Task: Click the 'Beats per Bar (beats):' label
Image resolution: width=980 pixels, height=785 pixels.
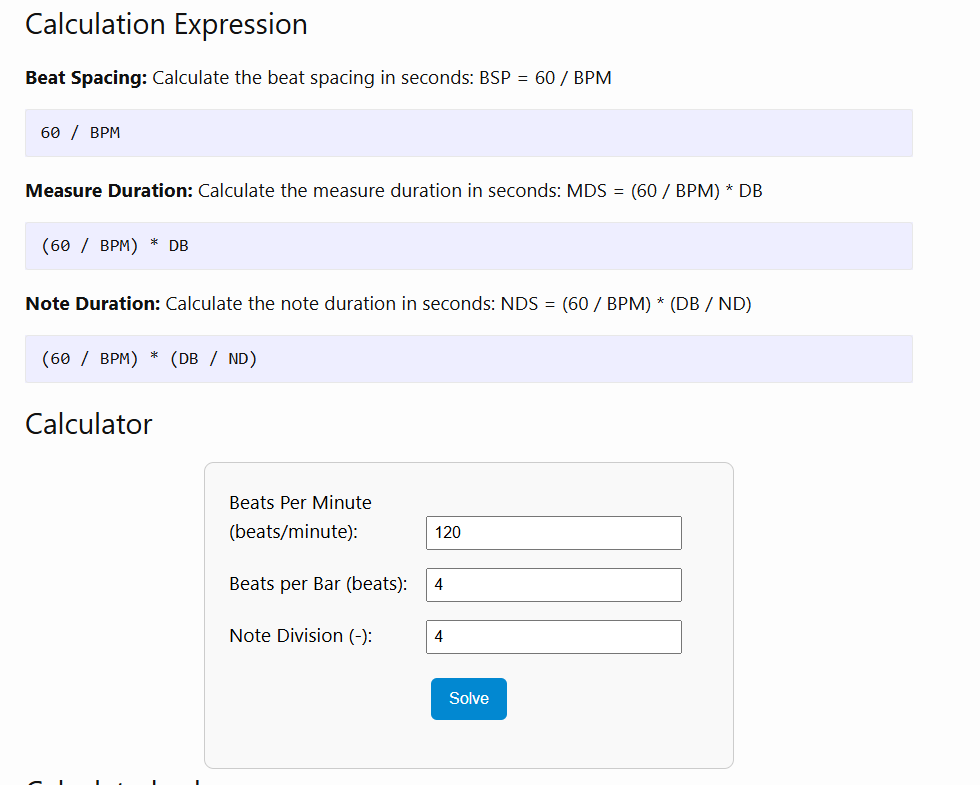Action: point(318,584)
